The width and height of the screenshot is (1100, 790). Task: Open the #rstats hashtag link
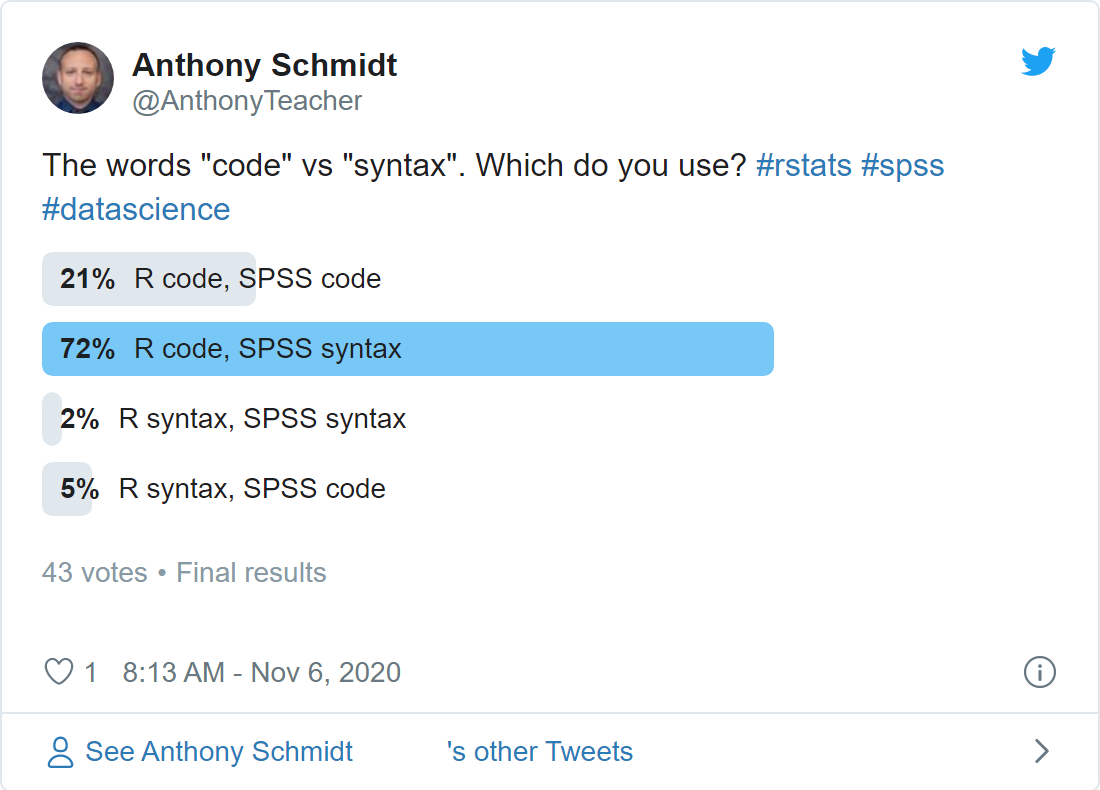point(804,166)
